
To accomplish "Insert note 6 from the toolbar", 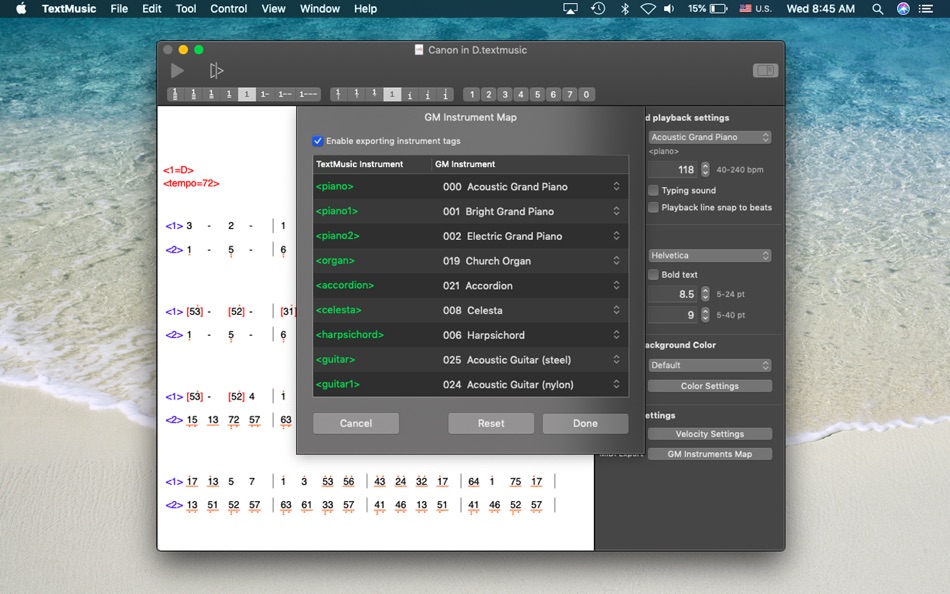I will coord(553,95).
